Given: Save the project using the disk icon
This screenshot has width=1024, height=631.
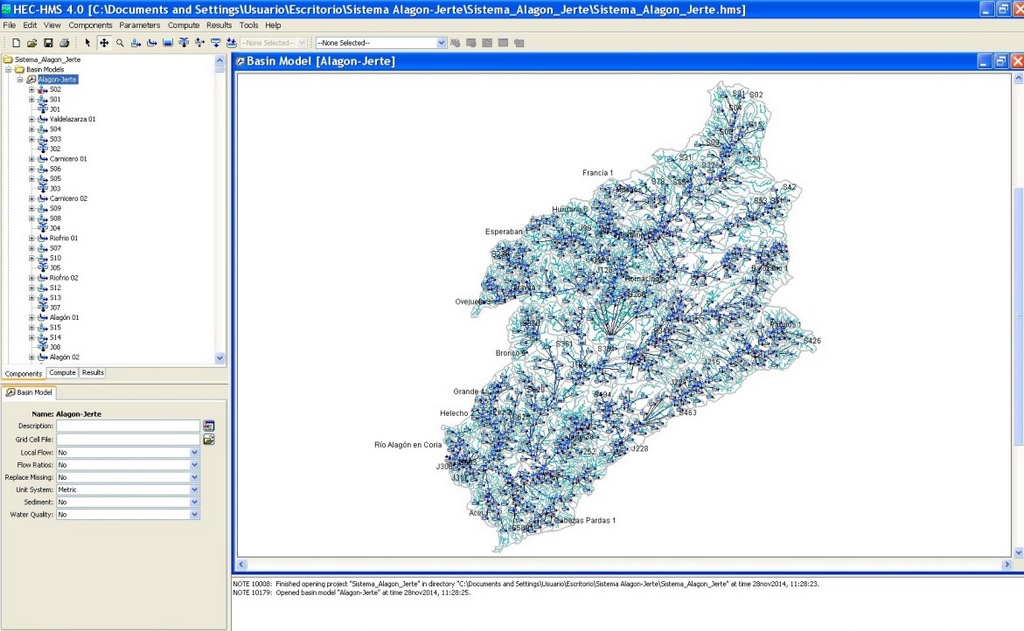Looking at the screenshot, I should click(x=48, y=43).
